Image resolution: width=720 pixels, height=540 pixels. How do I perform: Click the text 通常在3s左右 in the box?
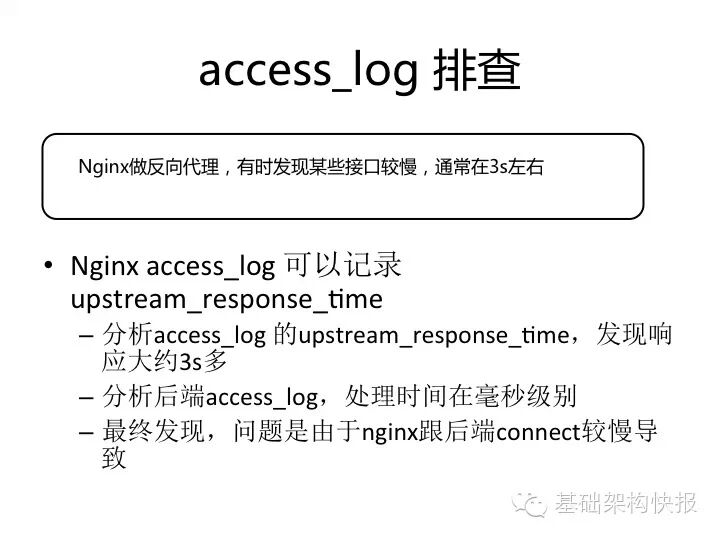(489, 167)
